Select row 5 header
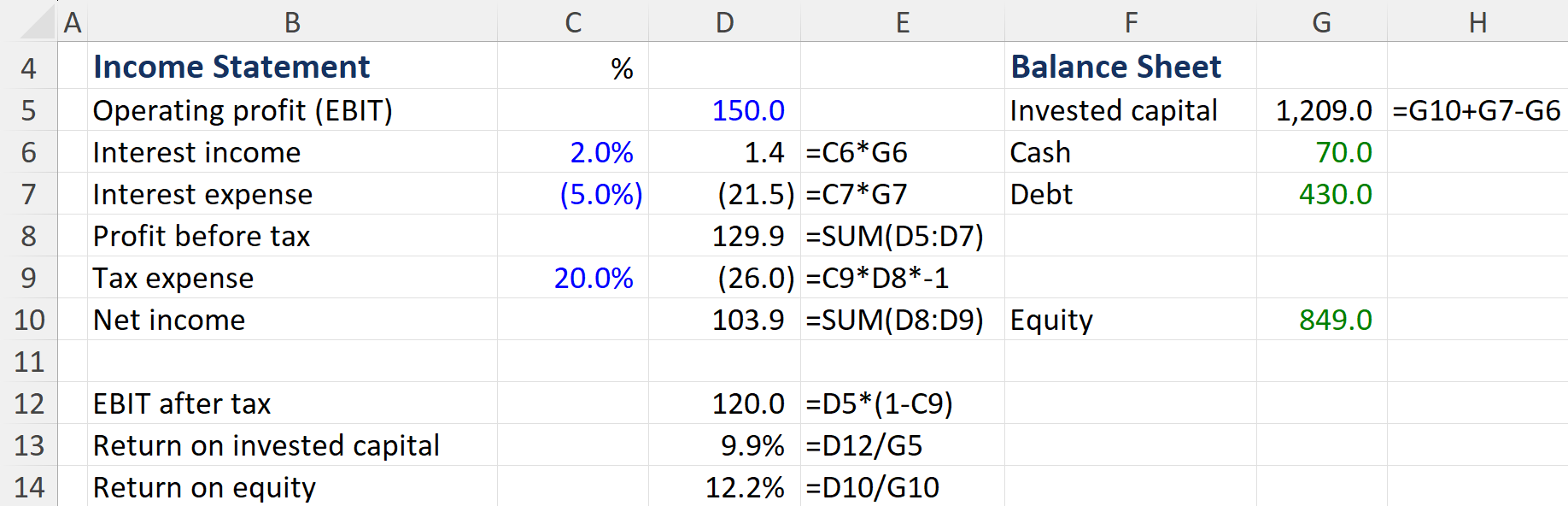 point(29,110)
